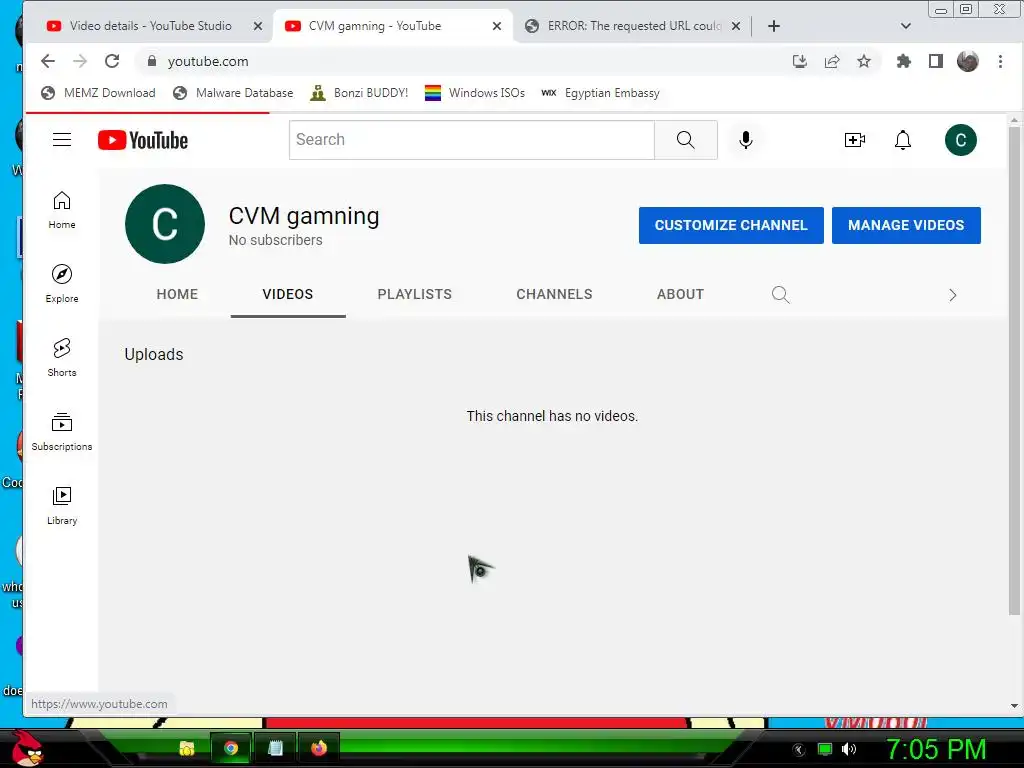Image resolution: width=1024 pixels, height=768 pixels.
Task: Click the share page icon in the address bar
Action: click(x=831, y=61)
